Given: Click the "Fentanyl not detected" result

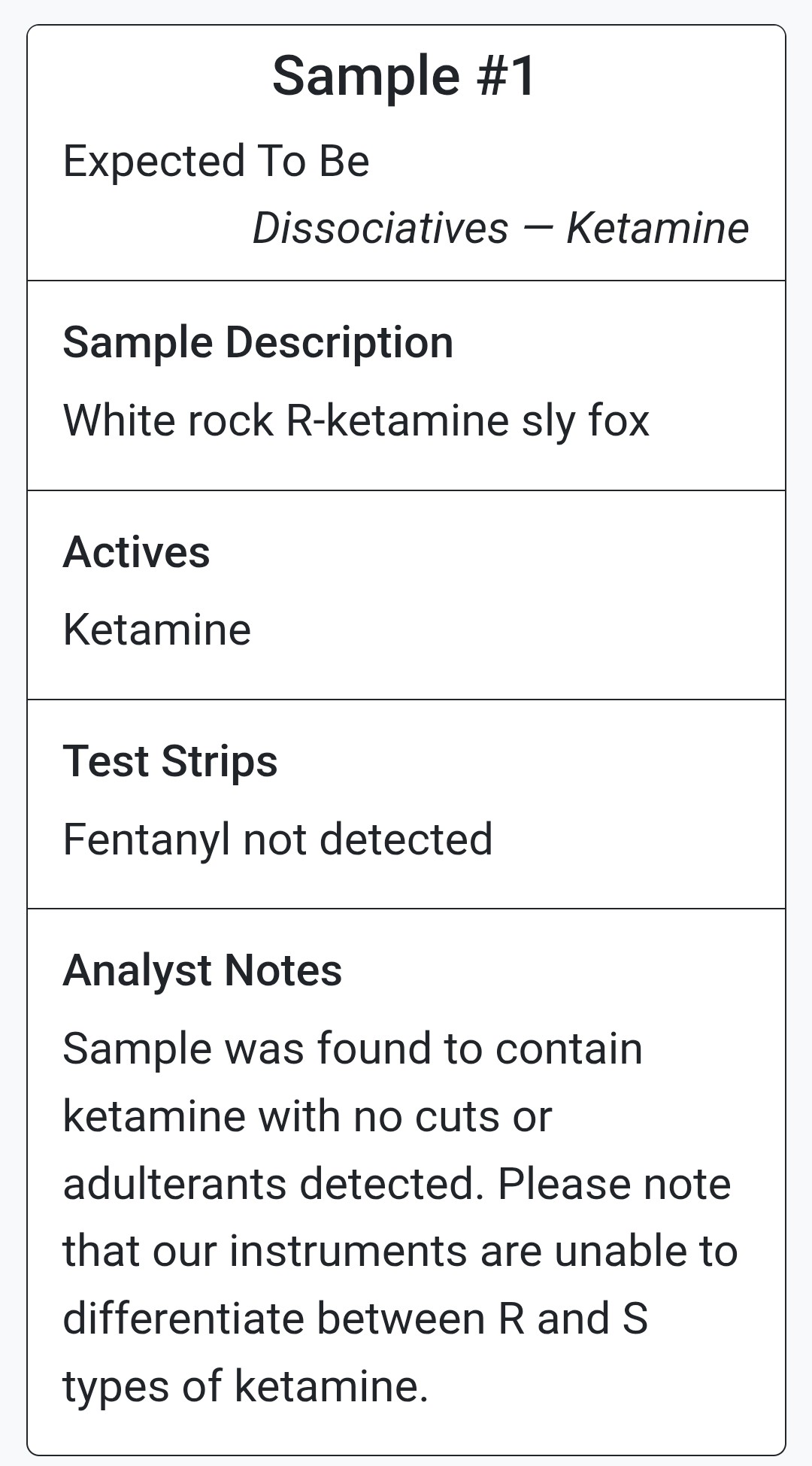Looking at the screenshot, I should (x=277, y=839).
